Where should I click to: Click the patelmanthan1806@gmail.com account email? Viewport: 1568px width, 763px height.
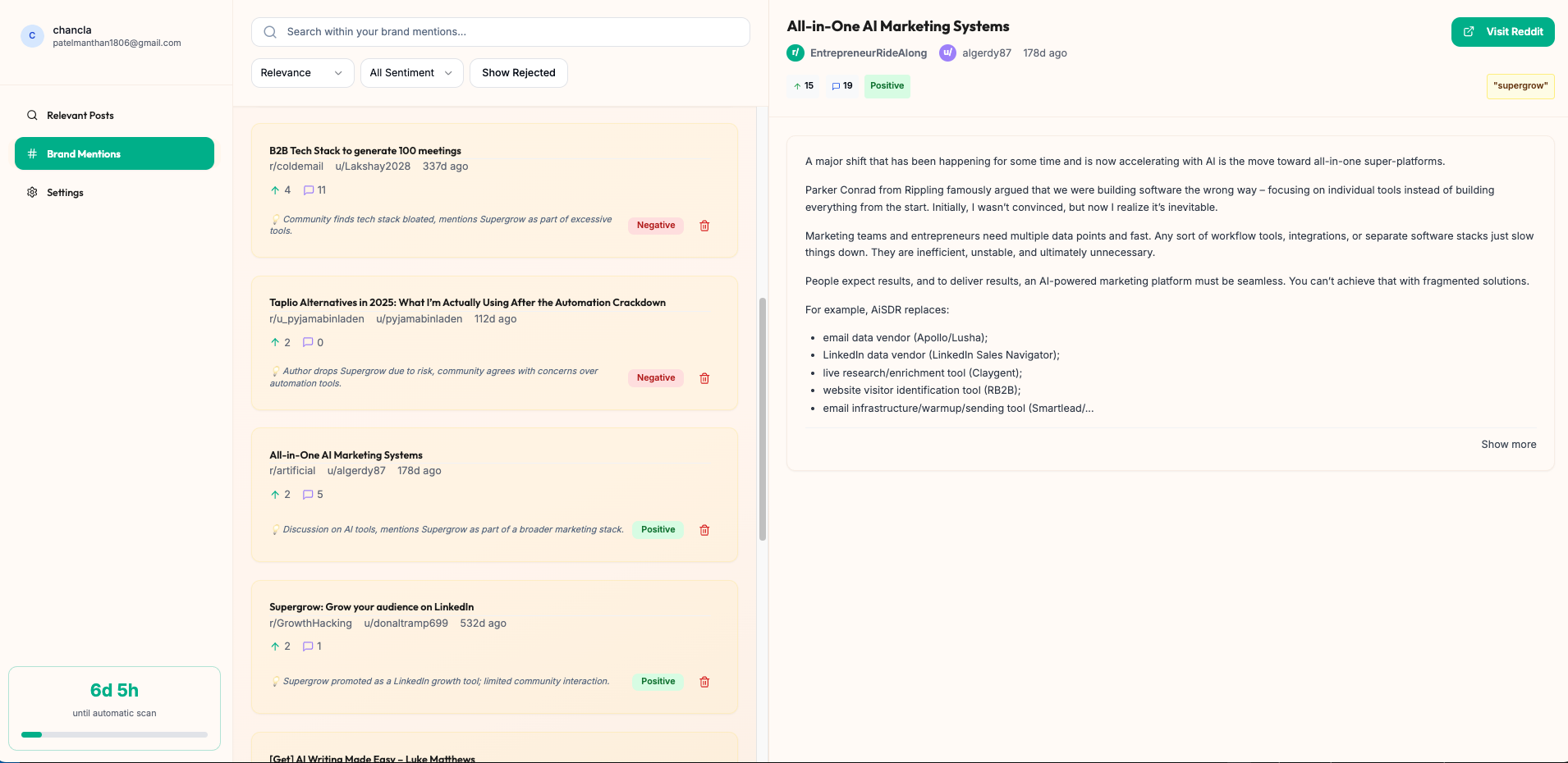click(117, 43)
